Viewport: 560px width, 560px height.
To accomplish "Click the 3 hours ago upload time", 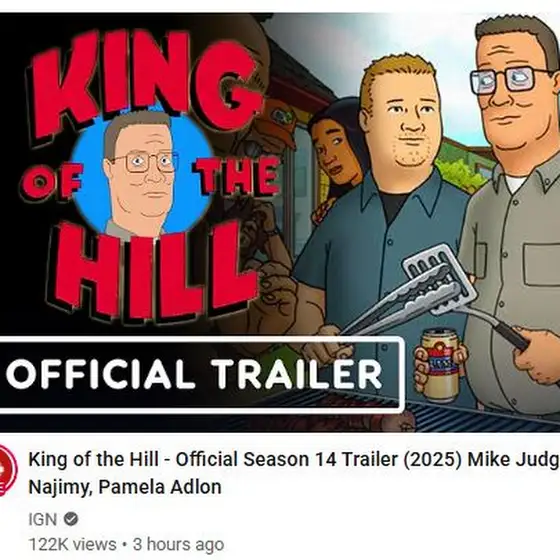I will 179,545.
